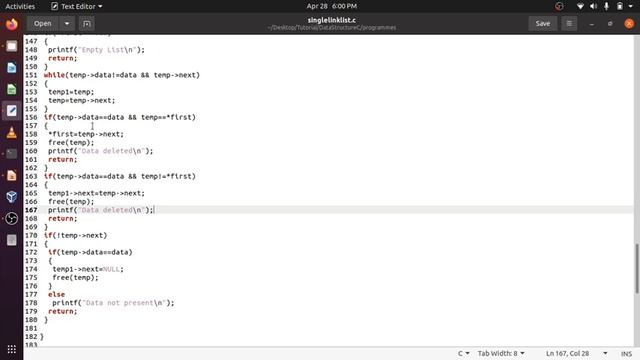This screenshot has width=640, height=360.
Task: Open the Tab Width 8 selector
Action: pyautogui.click(x=501, y=353)
